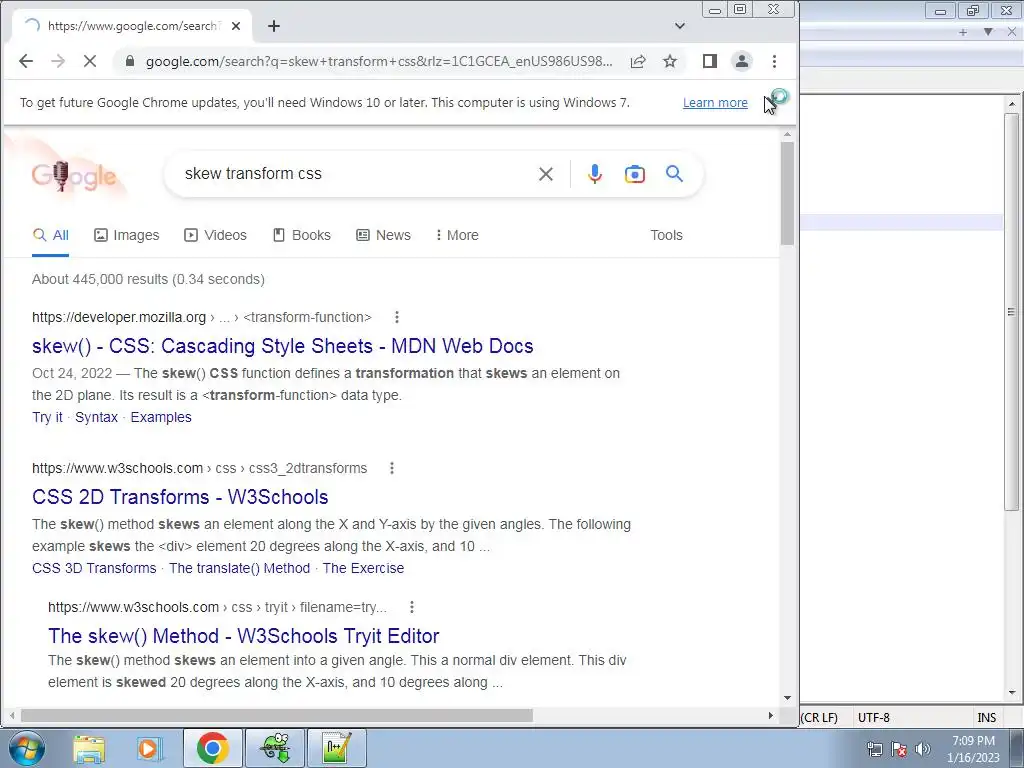Share this page icon in address bar
Viewport: 1024px width, 768px height.
638,61
